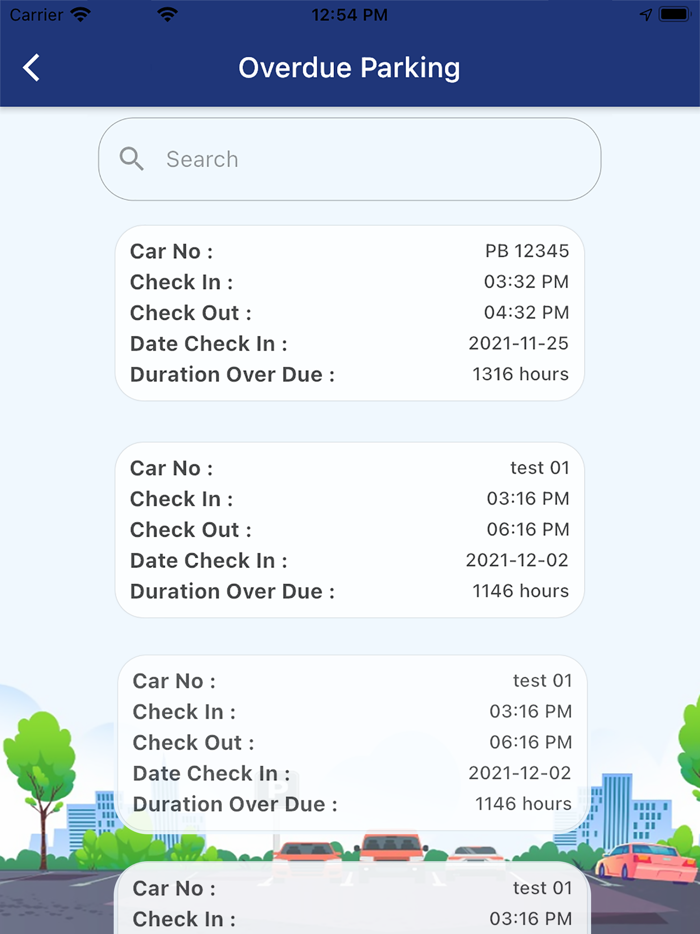Click the back arrow icon
The width and height of the screenshot is (700, 934).
pos(30,67)
